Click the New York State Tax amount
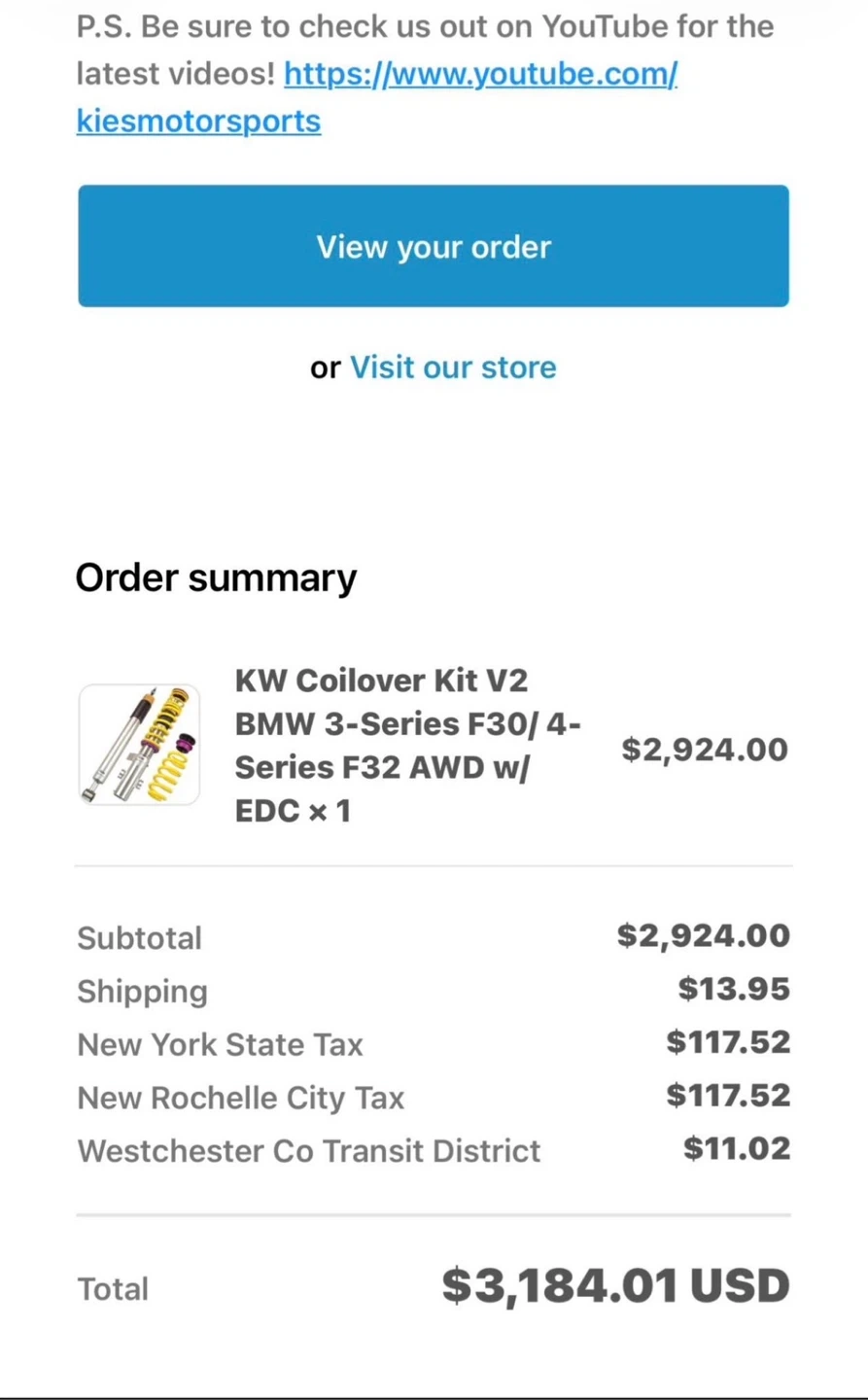 728,1043
